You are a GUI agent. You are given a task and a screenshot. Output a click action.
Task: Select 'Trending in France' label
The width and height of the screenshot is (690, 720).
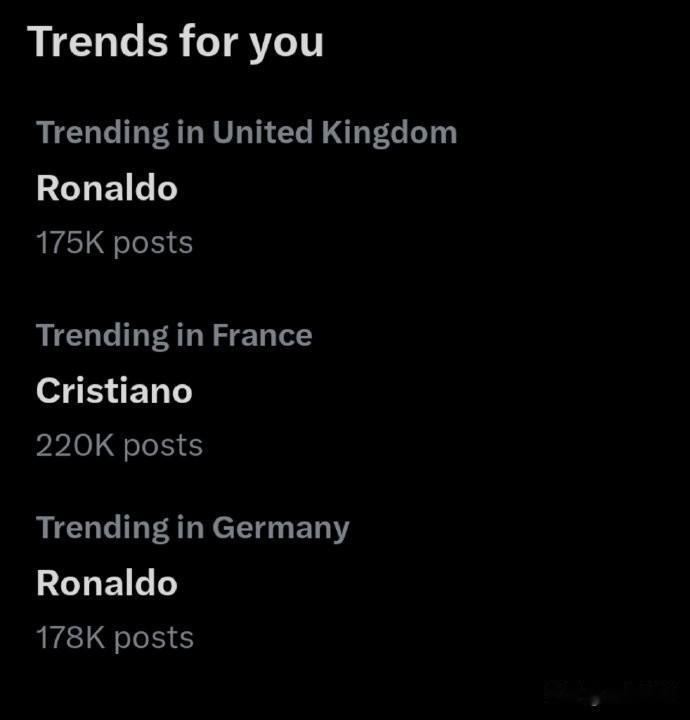point(174,336)
